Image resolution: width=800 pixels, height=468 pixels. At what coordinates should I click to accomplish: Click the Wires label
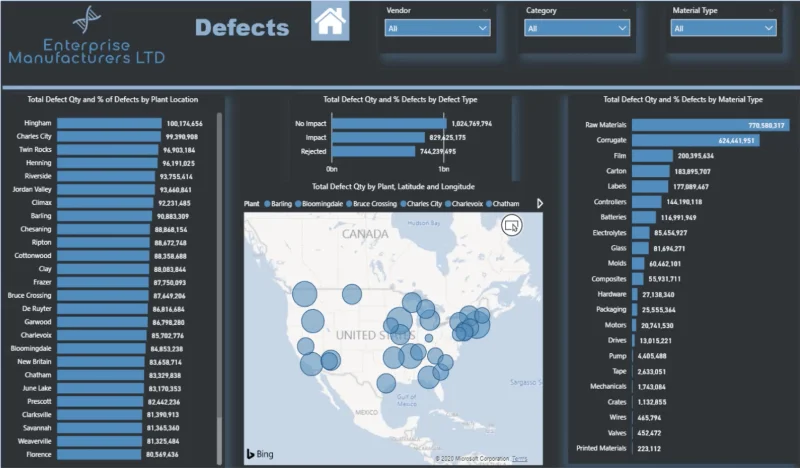pos(617,417)
